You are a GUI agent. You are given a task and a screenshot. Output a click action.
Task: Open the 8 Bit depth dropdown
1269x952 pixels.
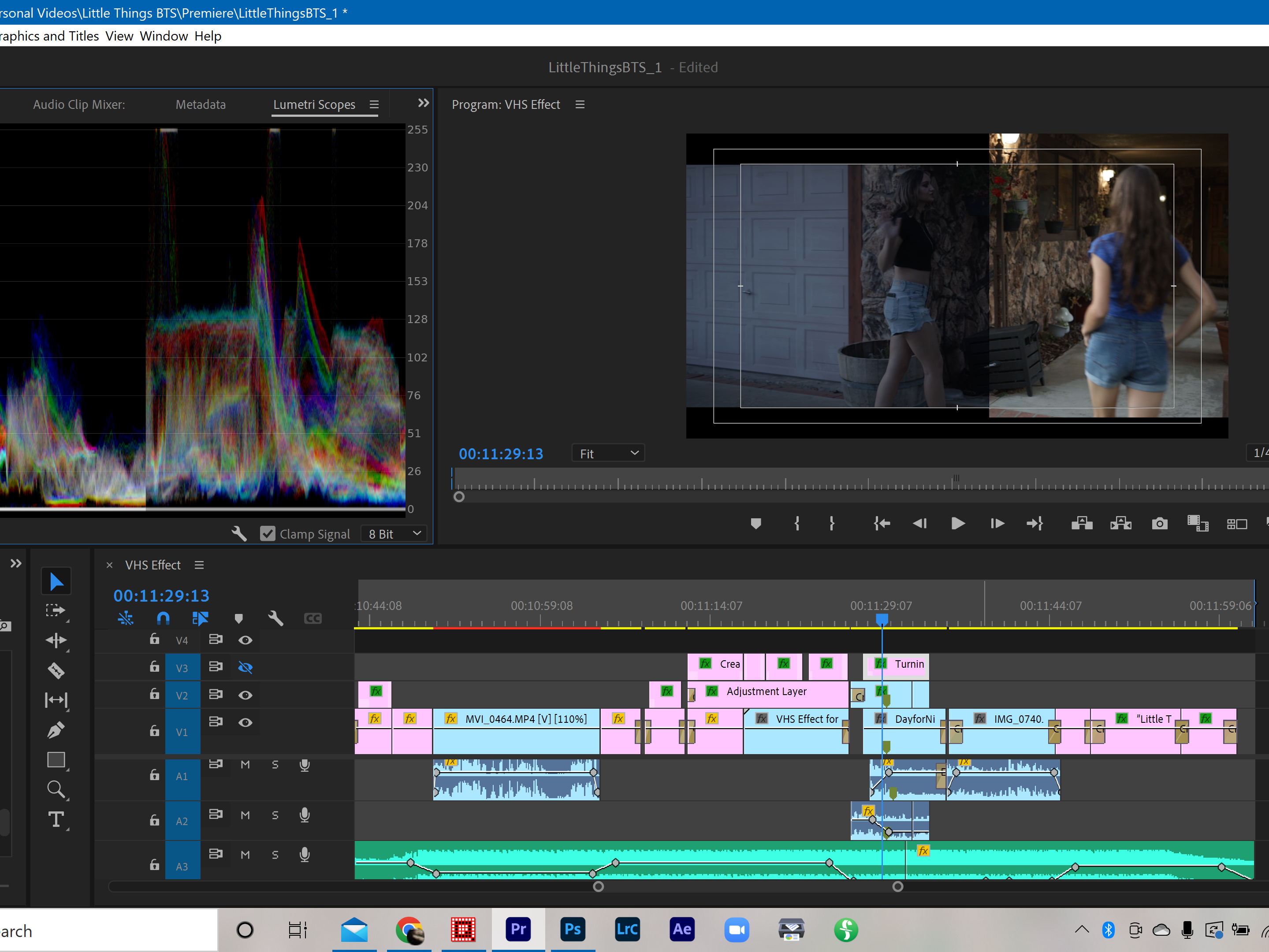(394, 534)
